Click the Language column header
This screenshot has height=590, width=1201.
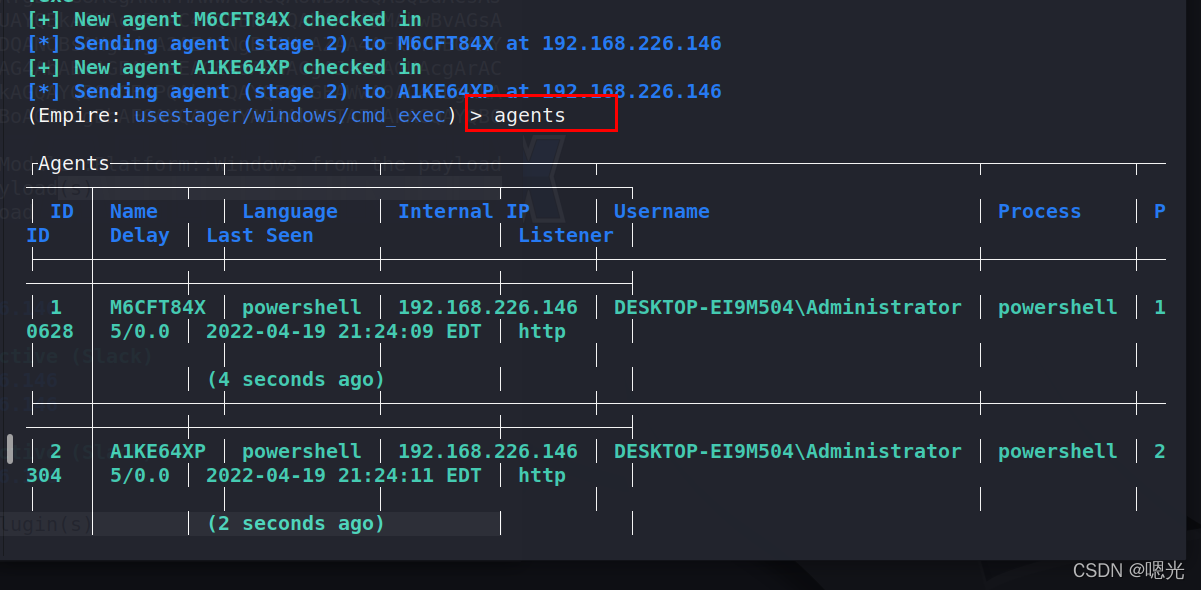pos(289,211)
